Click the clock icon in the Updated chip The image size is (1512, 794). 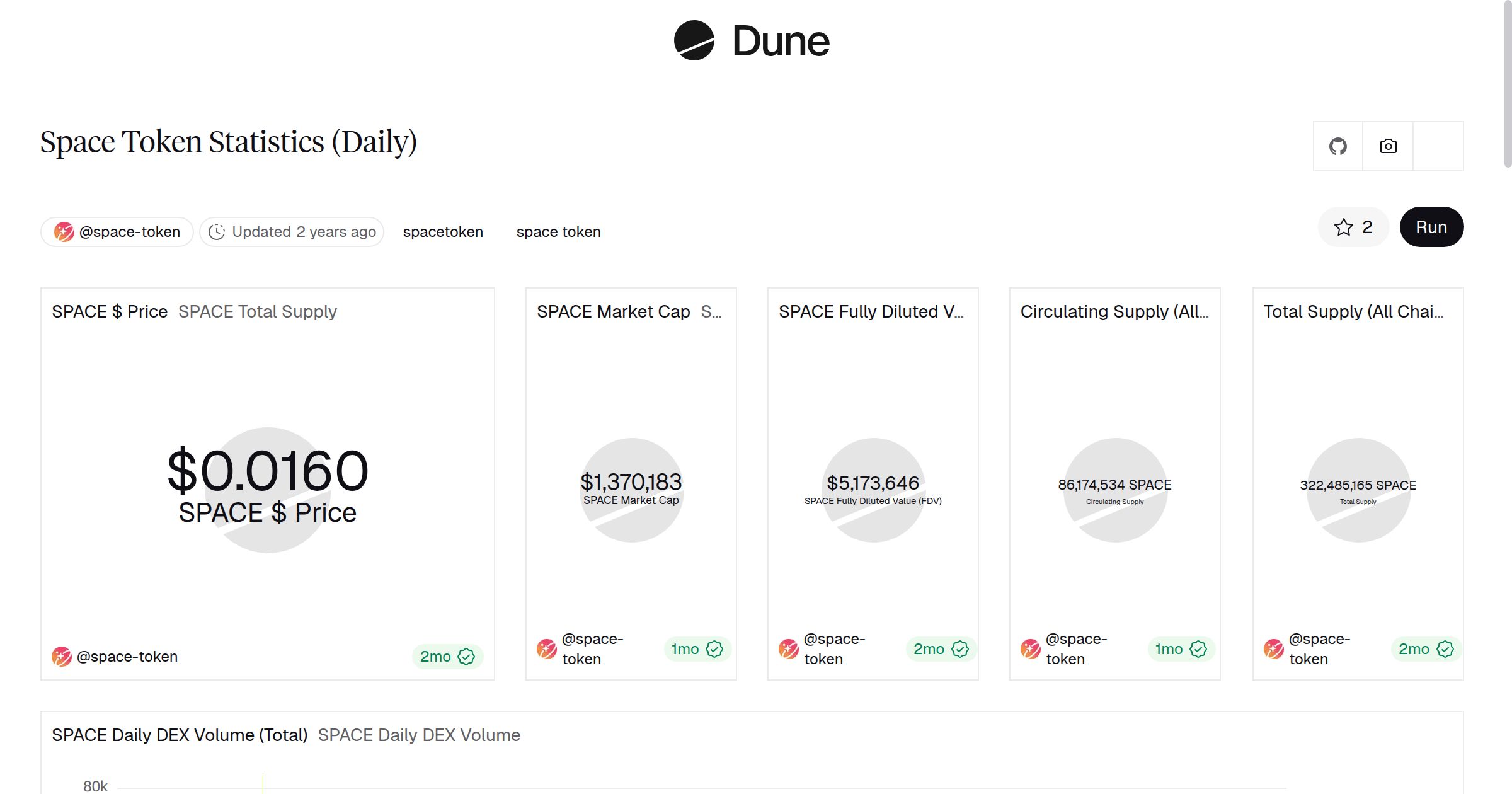click(x=217, y=231)
